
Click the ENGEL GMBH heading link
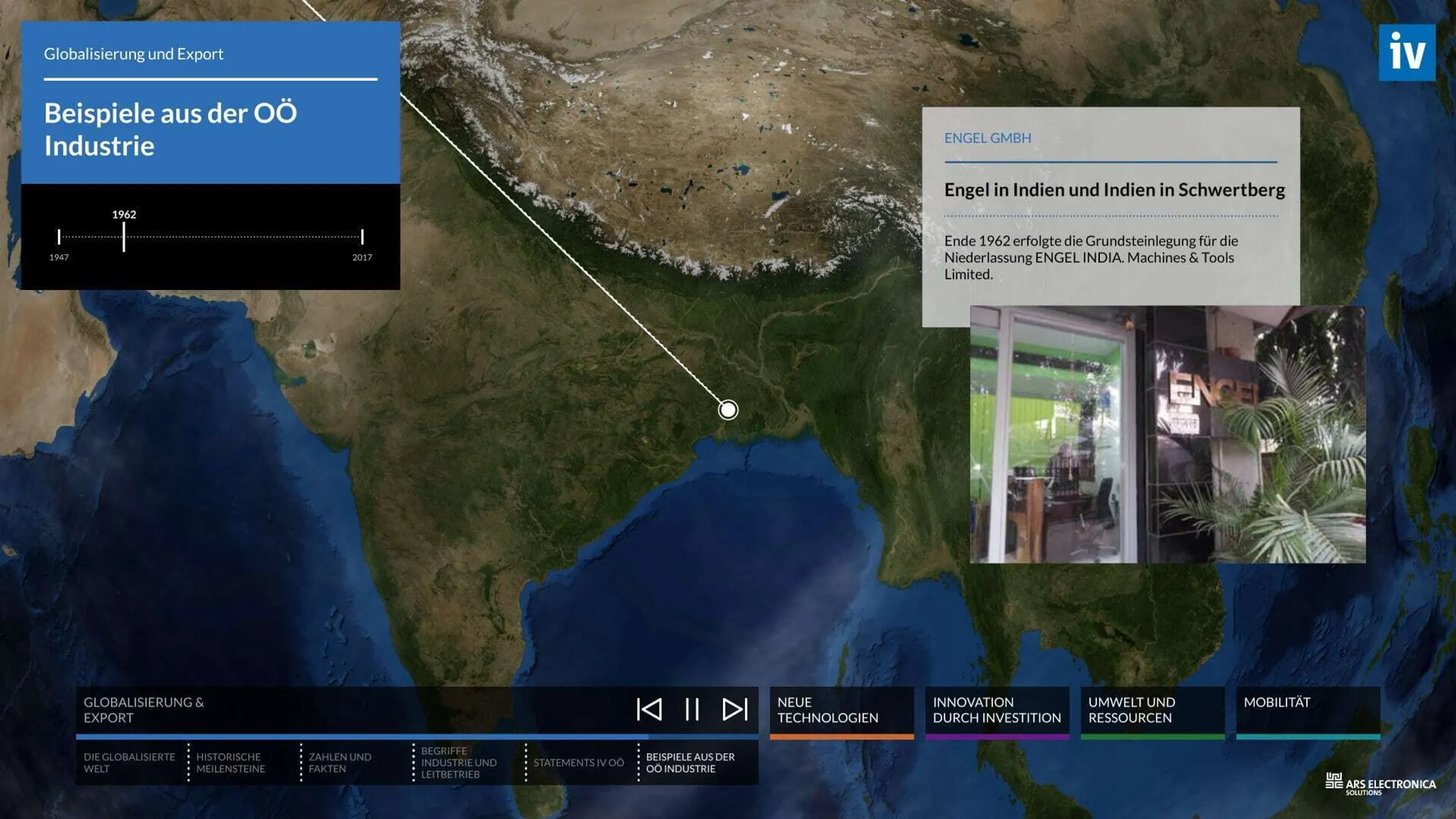pyautogui.click(x=986, y=139)
